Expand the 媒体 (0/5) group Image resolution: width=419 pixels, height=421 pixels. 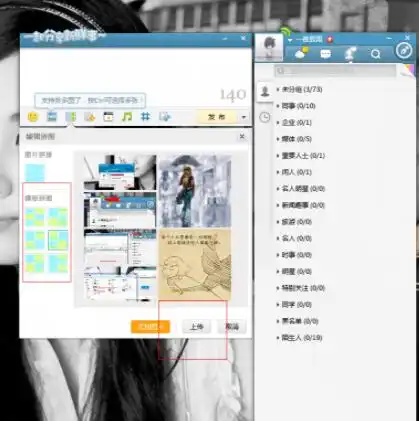point(294,139)
